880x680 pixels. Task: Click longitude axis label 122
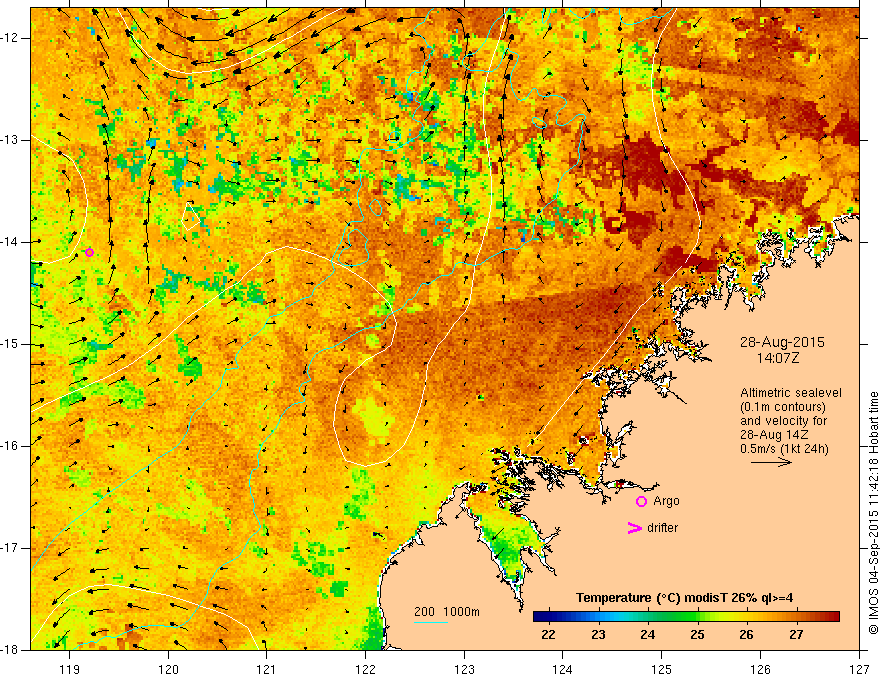(x=365, y=669)
